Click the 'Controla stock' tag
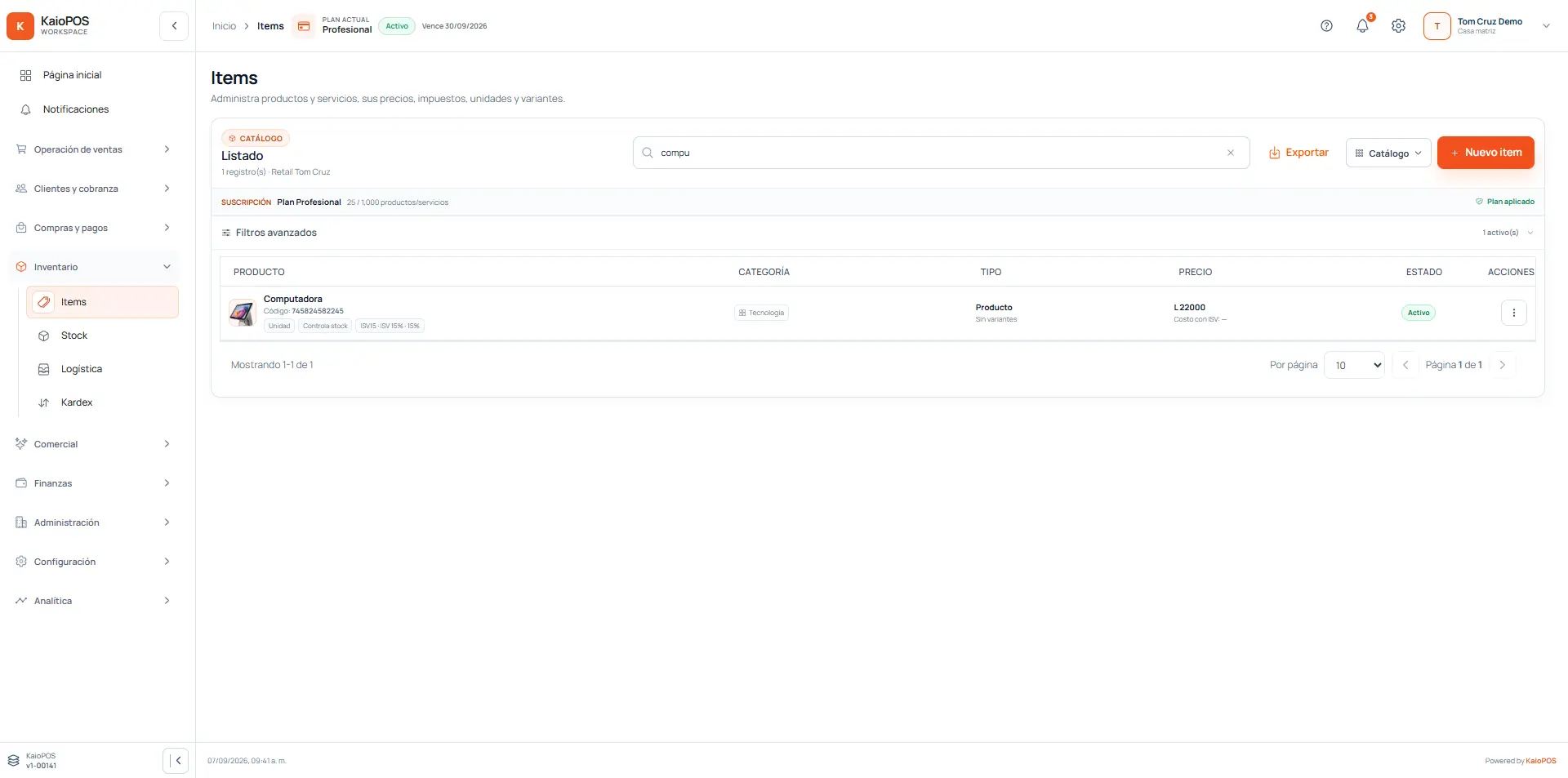Image resolution: width=1568 pixels, height=778 pixels. click(325, 326)
